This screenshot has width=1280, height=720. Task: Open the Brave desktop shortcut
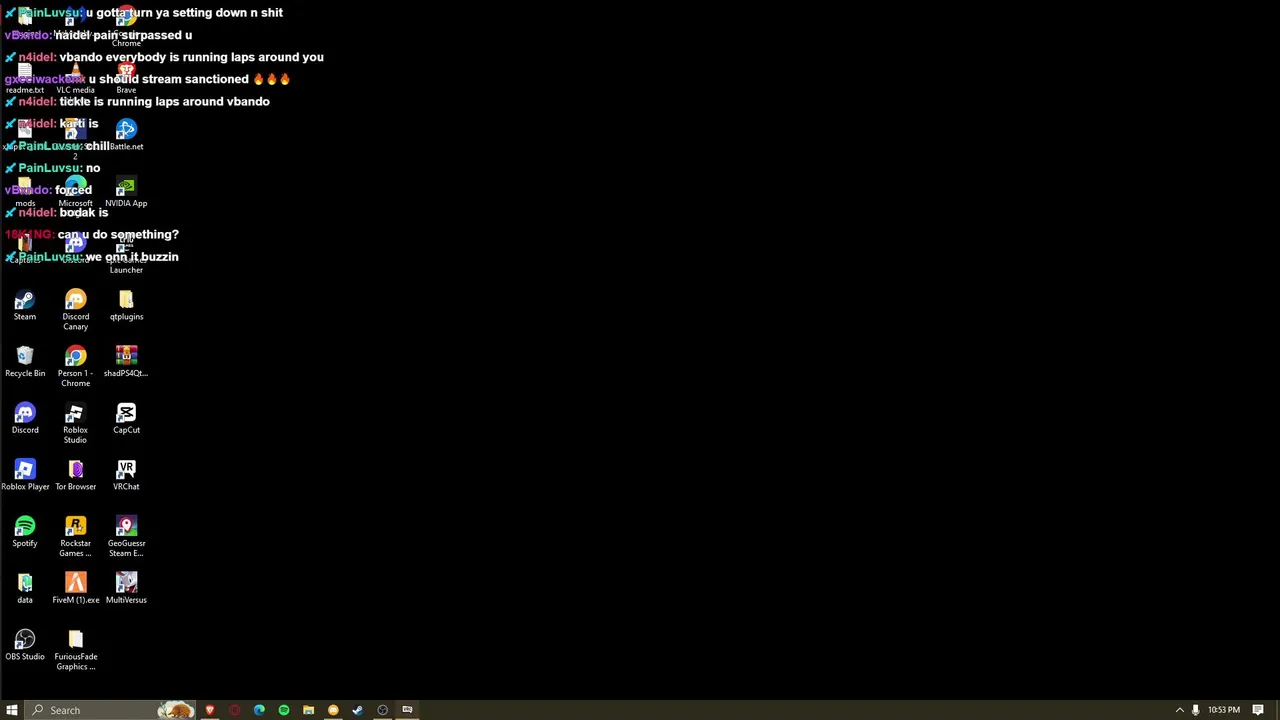point(126,78)
